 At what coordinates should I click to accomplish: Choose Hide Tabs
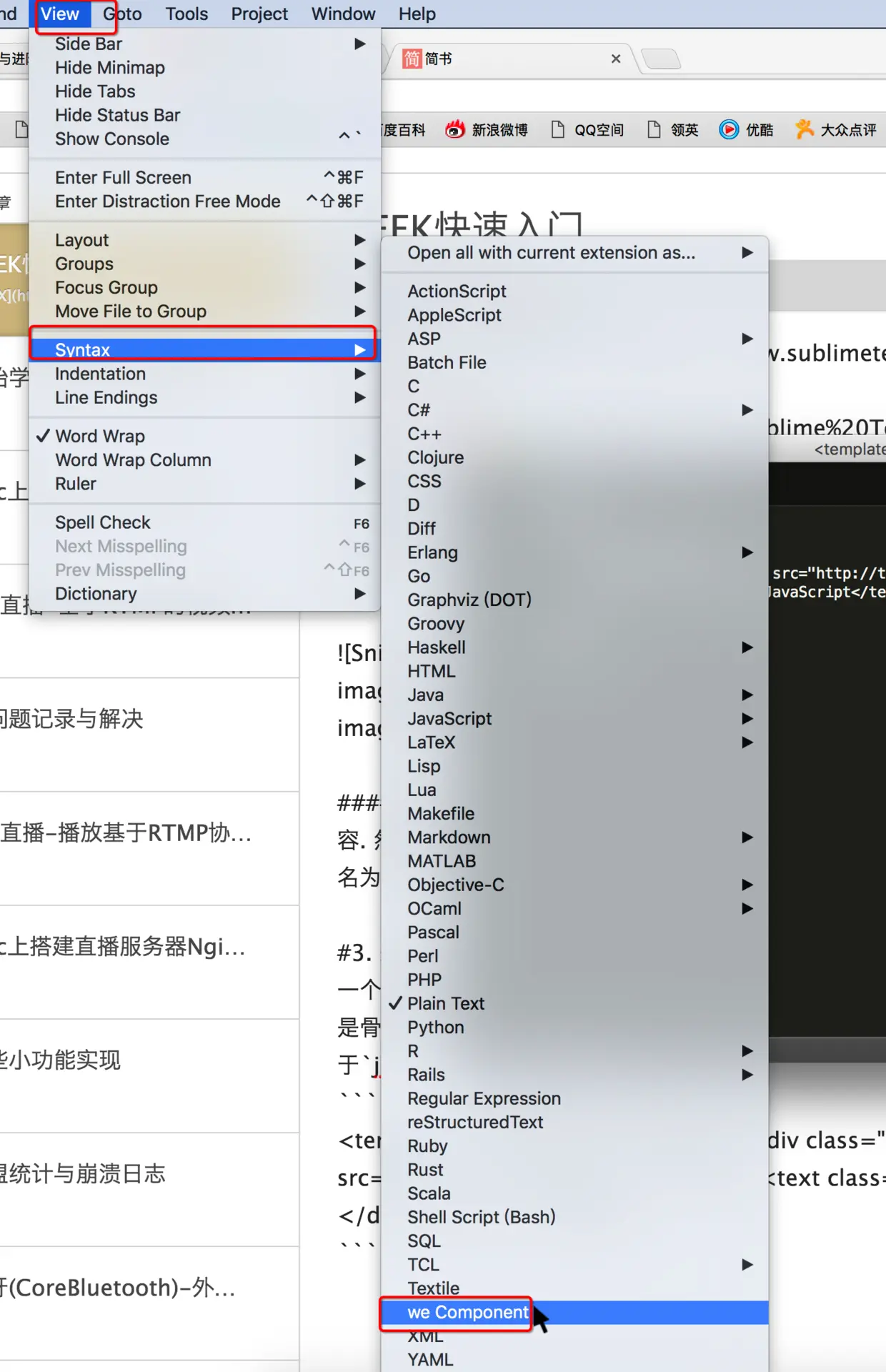coord(204,91)
